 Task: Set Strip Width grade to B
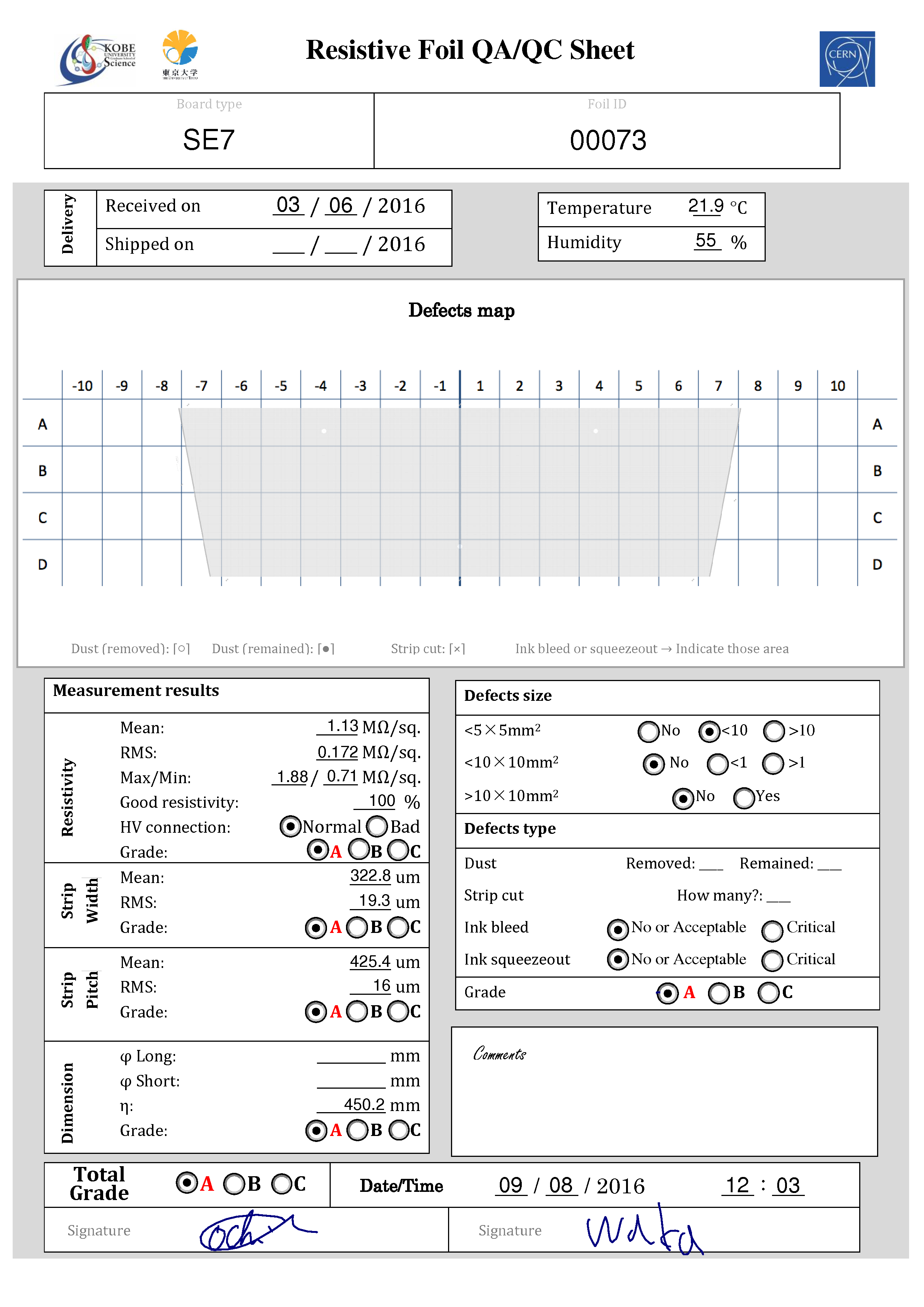(x=357, y=928)
